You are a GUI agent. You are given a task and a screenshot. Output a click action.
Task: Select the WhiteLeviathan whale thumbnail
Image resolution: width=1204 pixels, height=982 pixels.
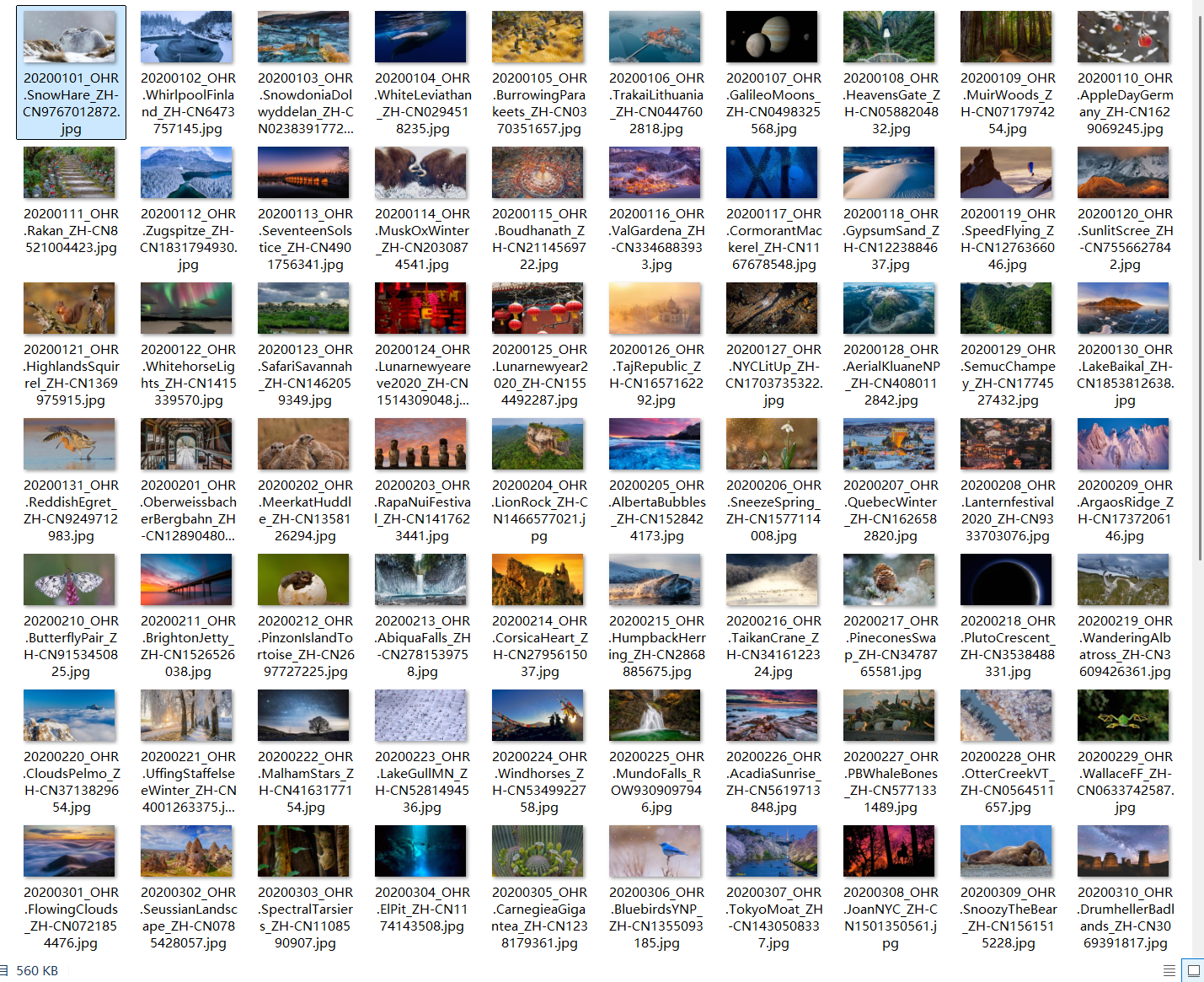421,38
